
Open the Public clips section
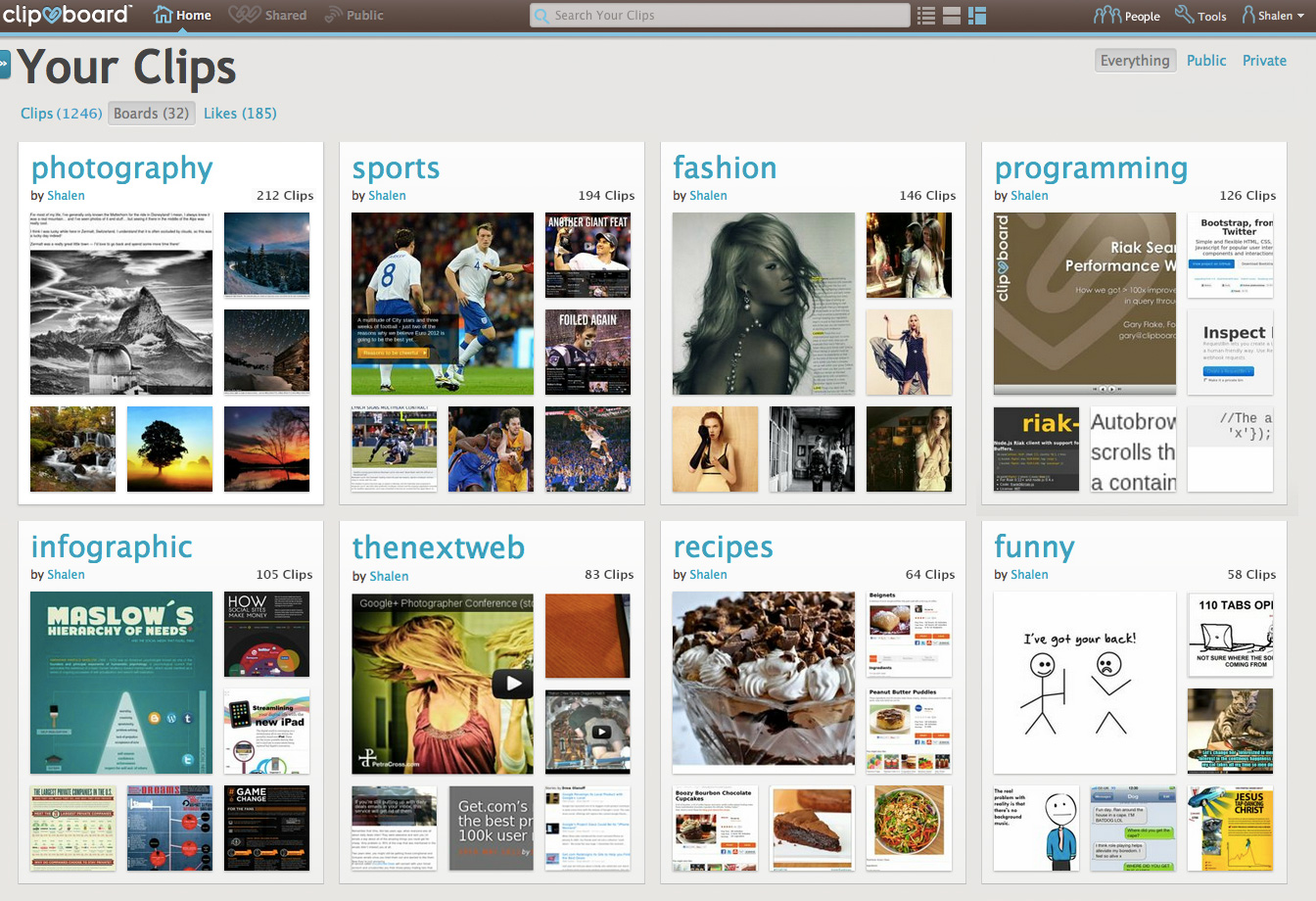(x=329, y=14)
